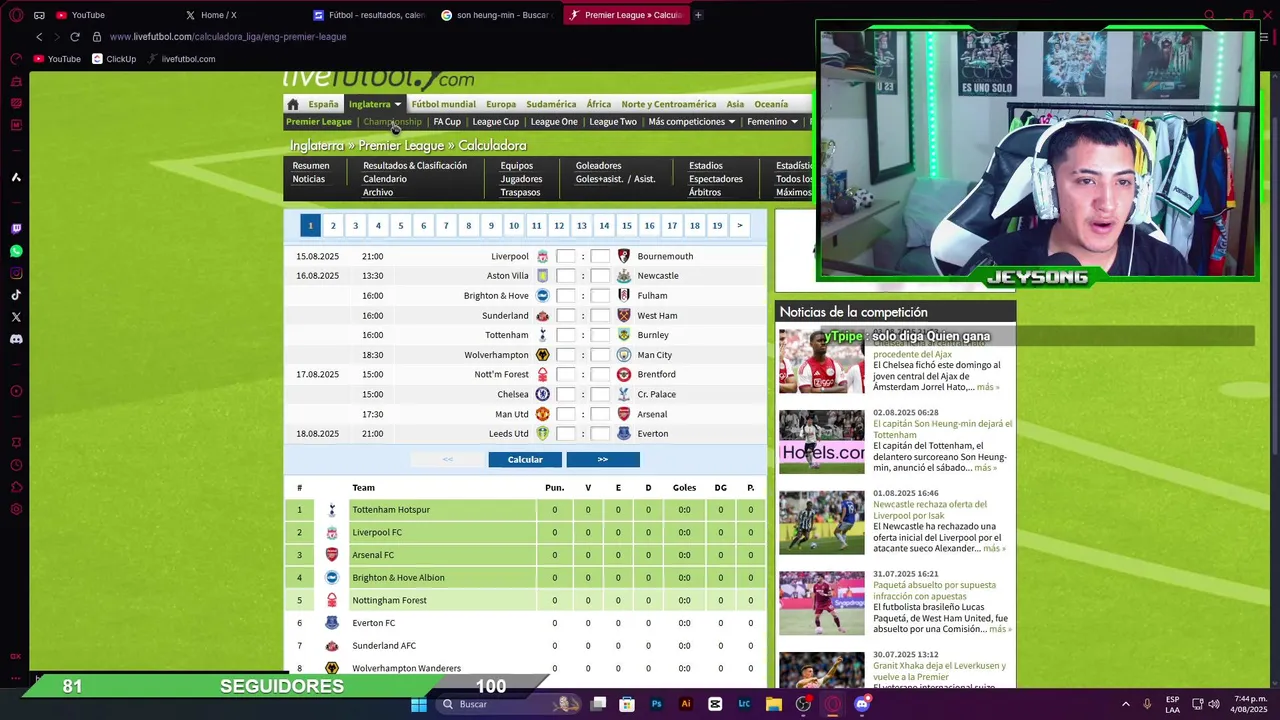Open TikTok from the Opera sidebar

pyautogui.click(x=16, y=295)
